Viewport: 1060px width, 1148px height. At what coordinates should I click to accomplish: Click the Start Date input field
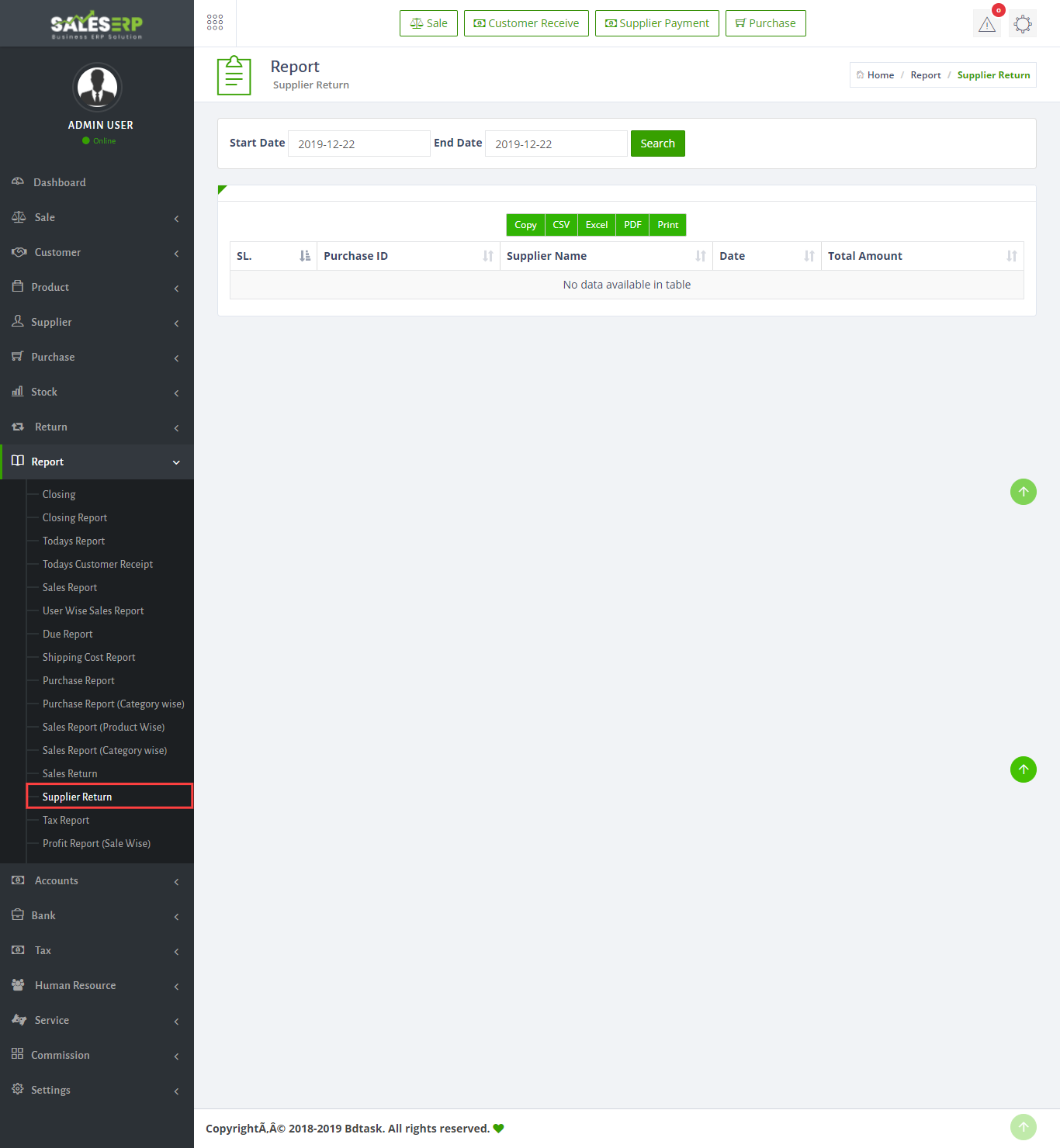click(x=359, y=144)
